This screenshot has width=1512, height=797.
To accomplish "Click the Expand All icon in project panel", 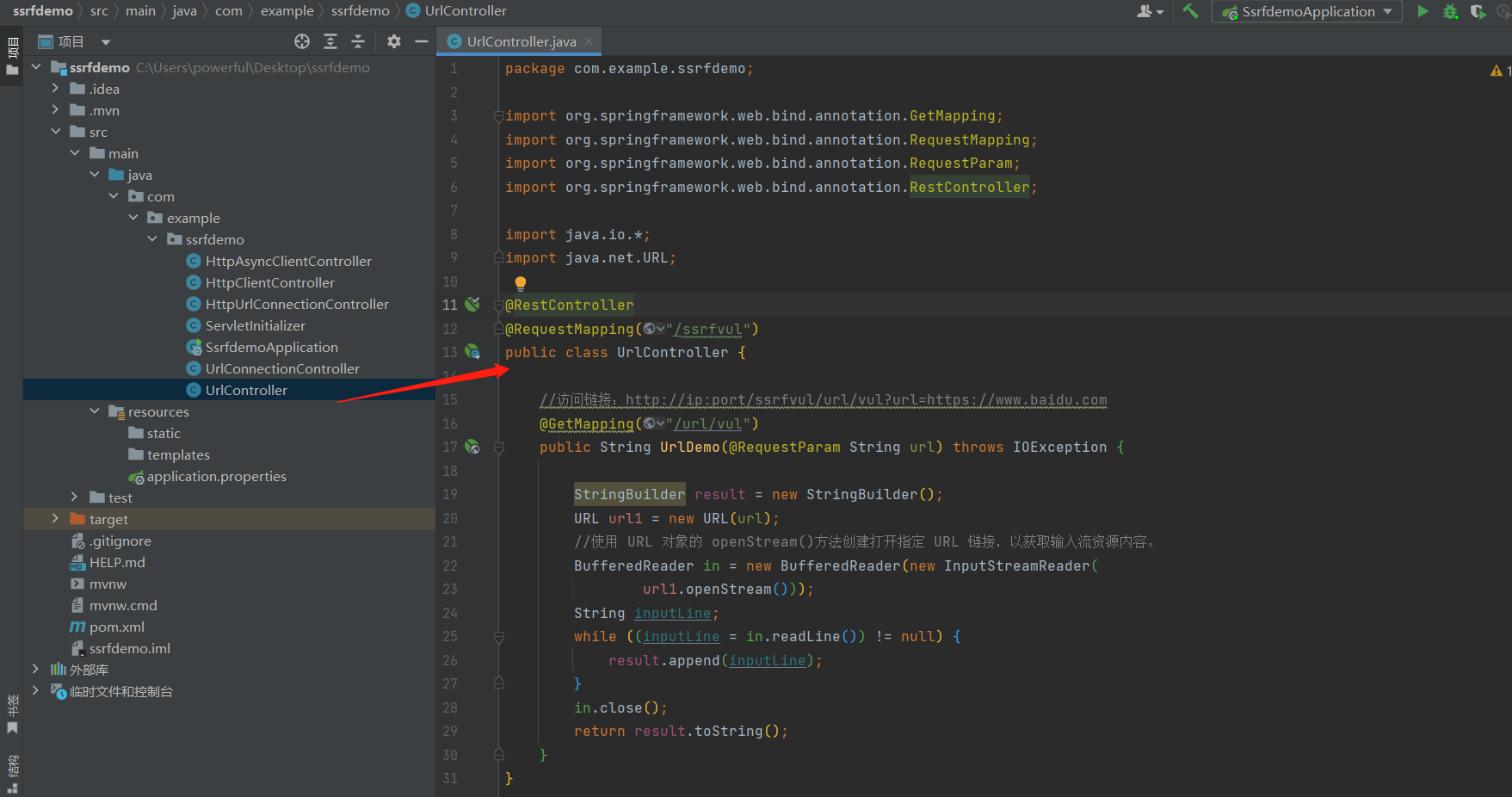I will [x=330, y=41].
